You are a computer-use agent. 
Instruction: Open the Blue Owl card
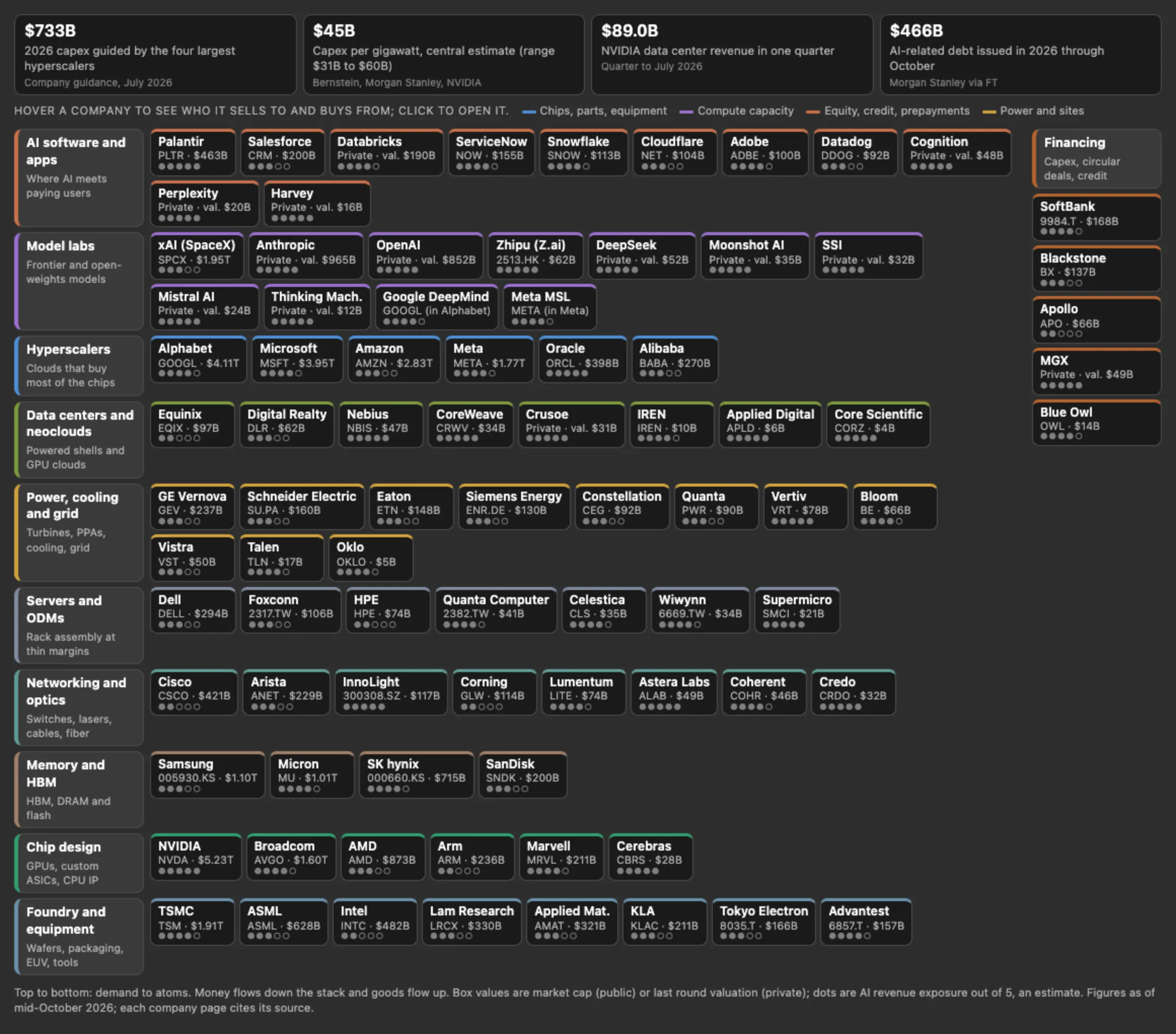pyautogui.click(x=1096, y=423)
